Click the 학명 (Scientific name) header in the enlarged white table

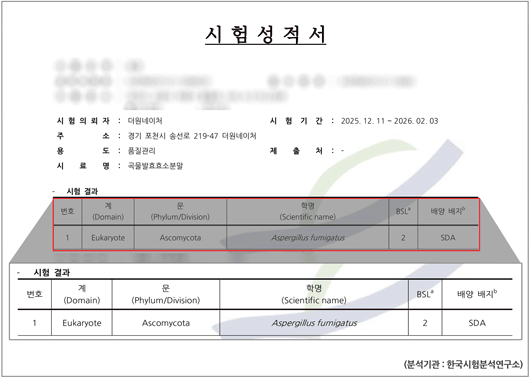pos(314,294)
